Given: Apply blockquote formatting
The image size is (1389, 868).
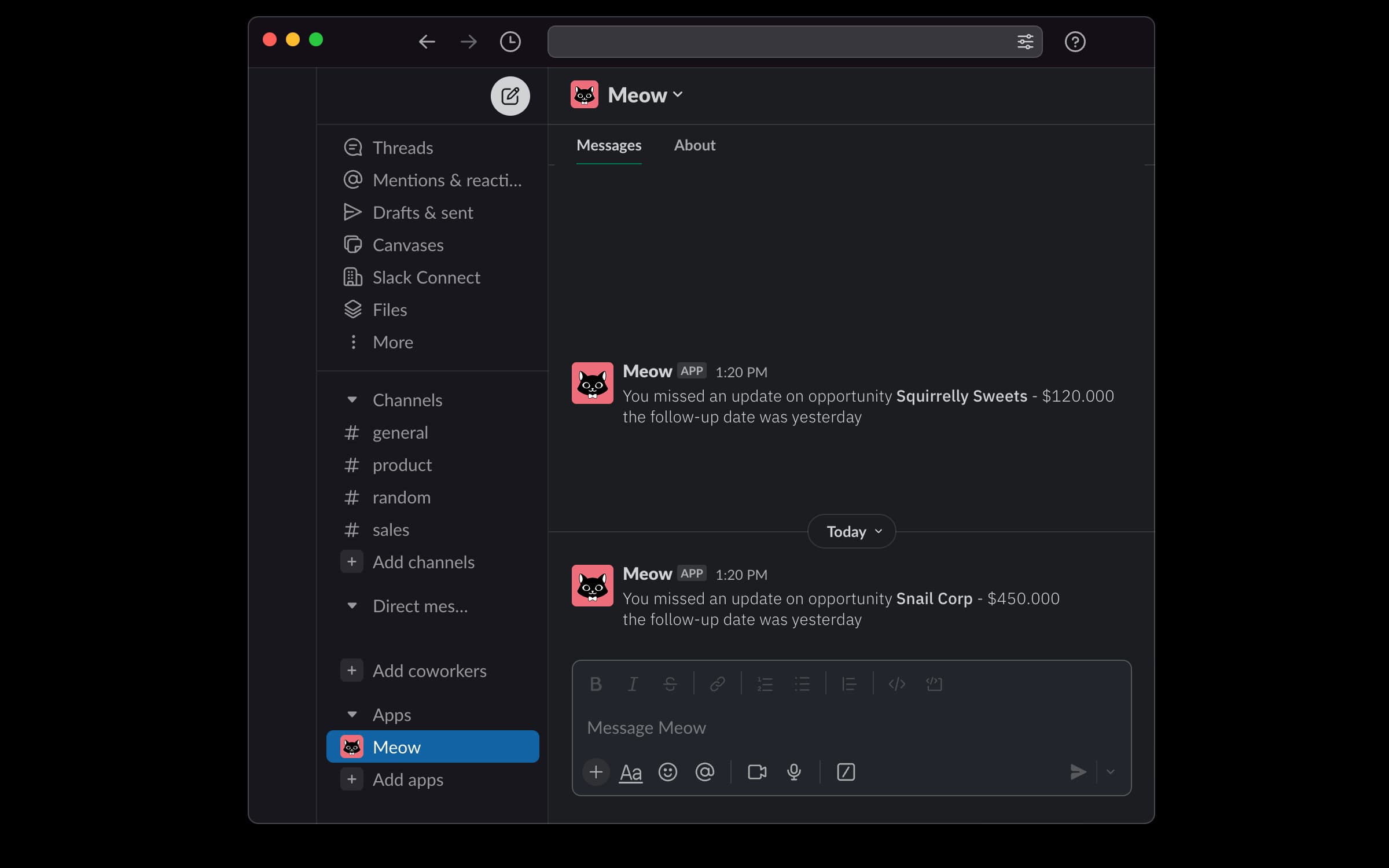Looking at the screenshot, I should pyautogui.click(x=849, y=684).
